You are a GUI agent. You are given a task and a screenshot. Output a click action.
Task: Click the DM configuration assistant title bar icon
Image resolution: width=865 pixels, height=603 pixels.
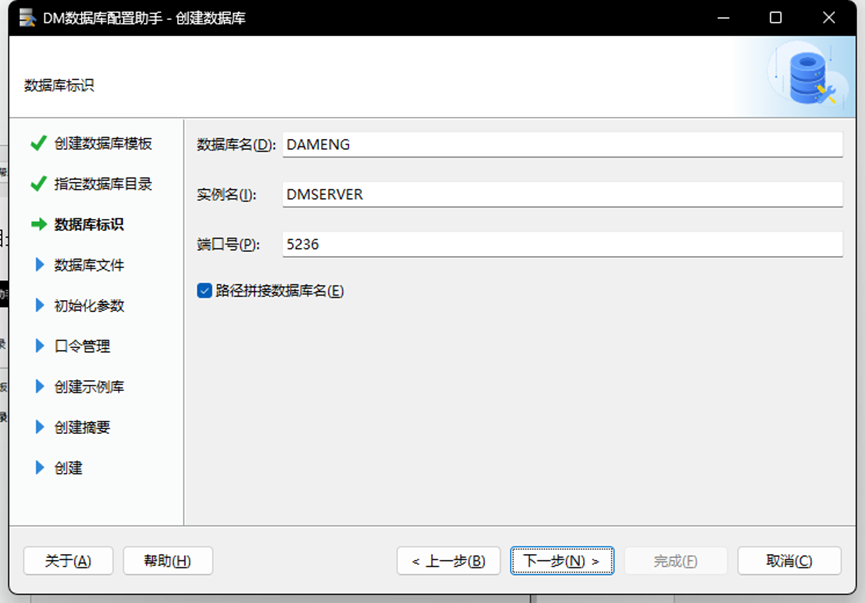pos(27,18)
